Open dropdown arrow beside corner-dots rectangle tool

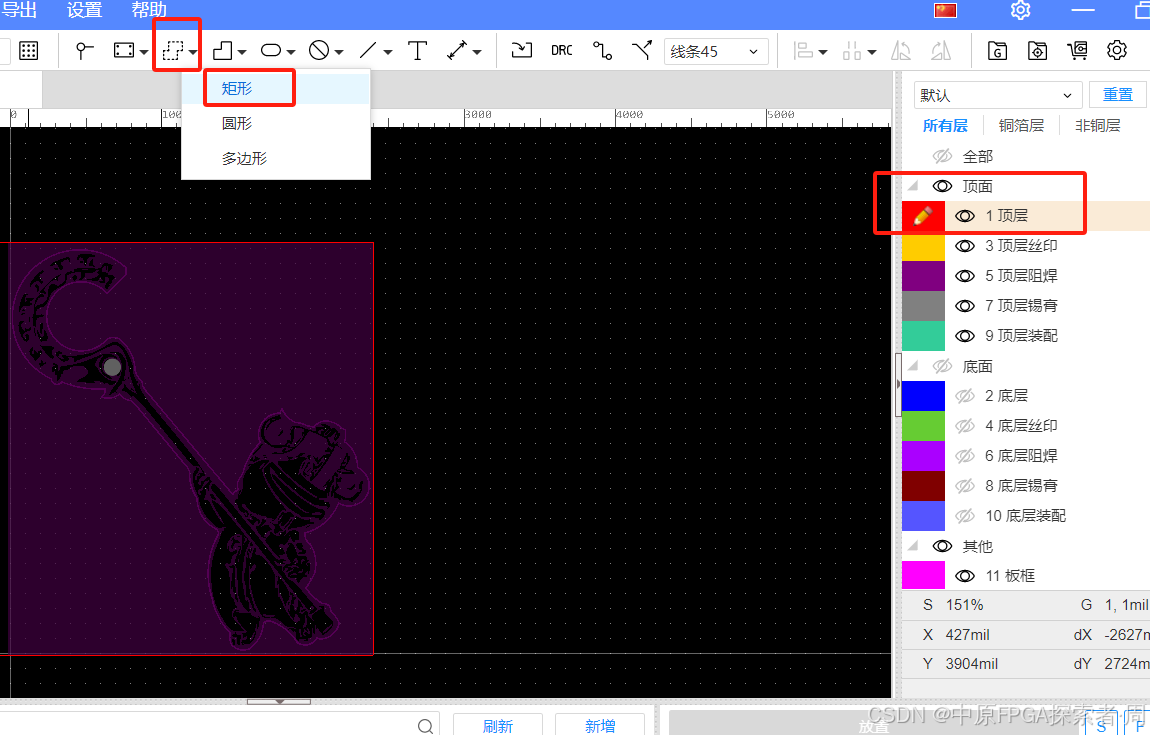tap(144, 52)
